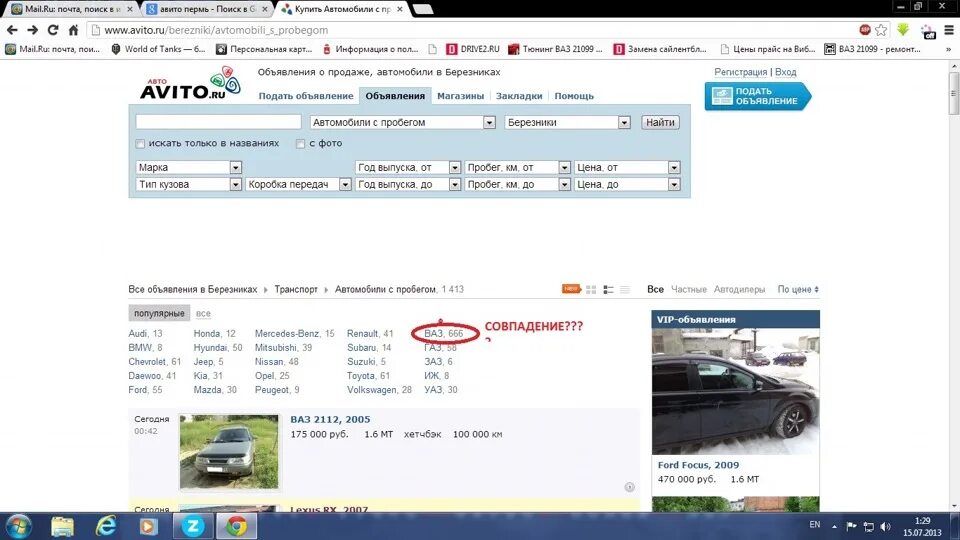
Task: Show only 'Частные' listings
Action: tap(689, 290)
